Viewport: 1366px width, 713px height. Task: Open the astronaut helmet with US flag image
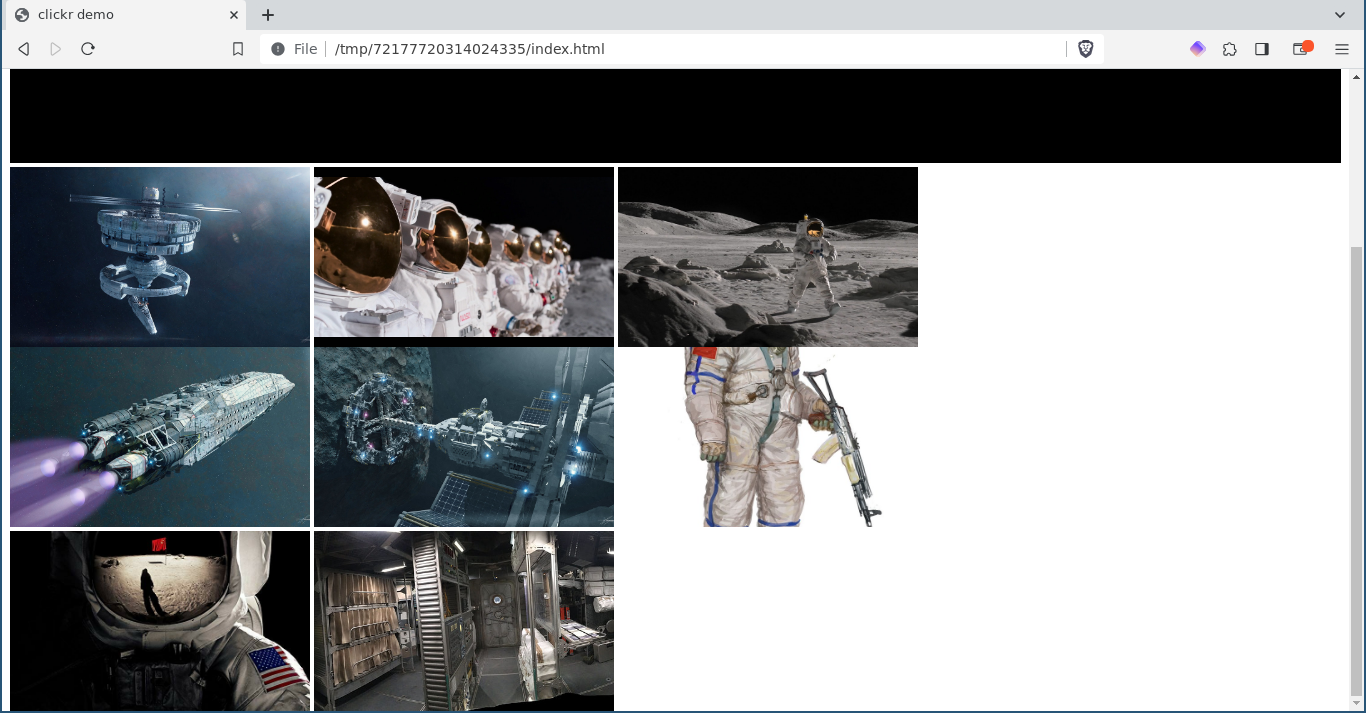coord(160,621)
